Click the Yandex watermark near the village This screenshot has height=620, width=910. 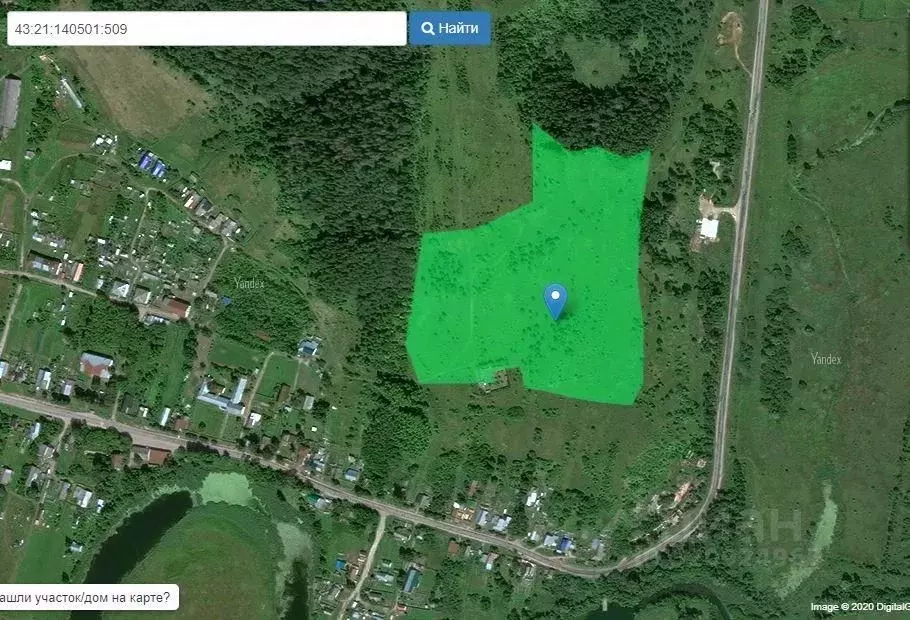point(249,283)
